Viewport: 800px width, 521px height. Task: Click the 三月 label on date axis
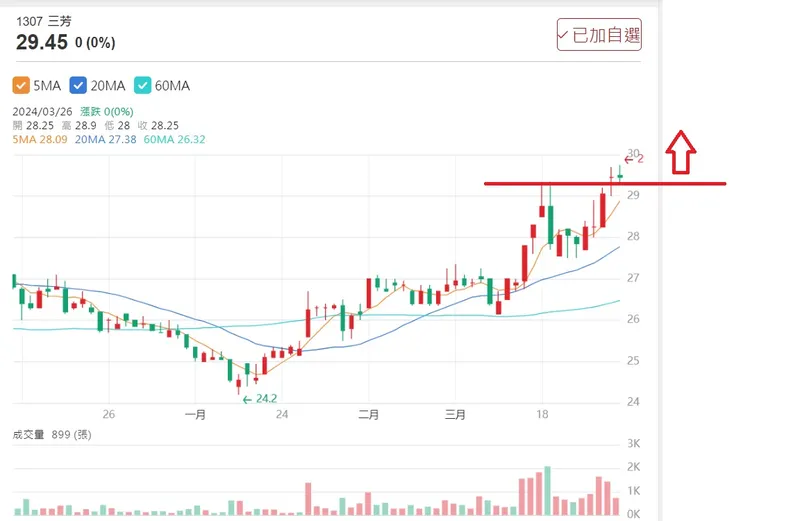point(455,414)
